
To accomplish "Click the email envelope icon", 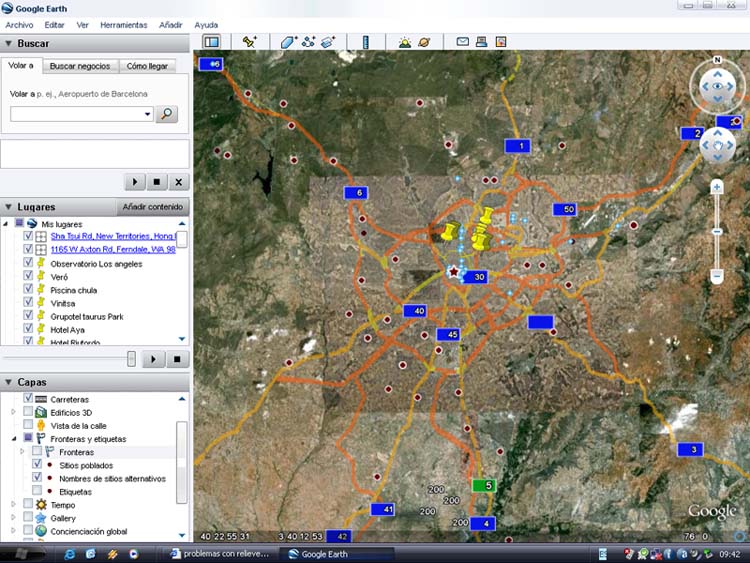I will coord(463,42).
